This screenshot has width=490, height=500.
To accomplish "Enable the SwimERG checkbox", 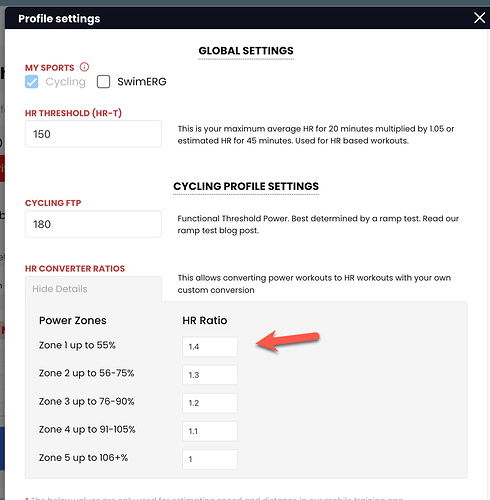I will [103, 82].
